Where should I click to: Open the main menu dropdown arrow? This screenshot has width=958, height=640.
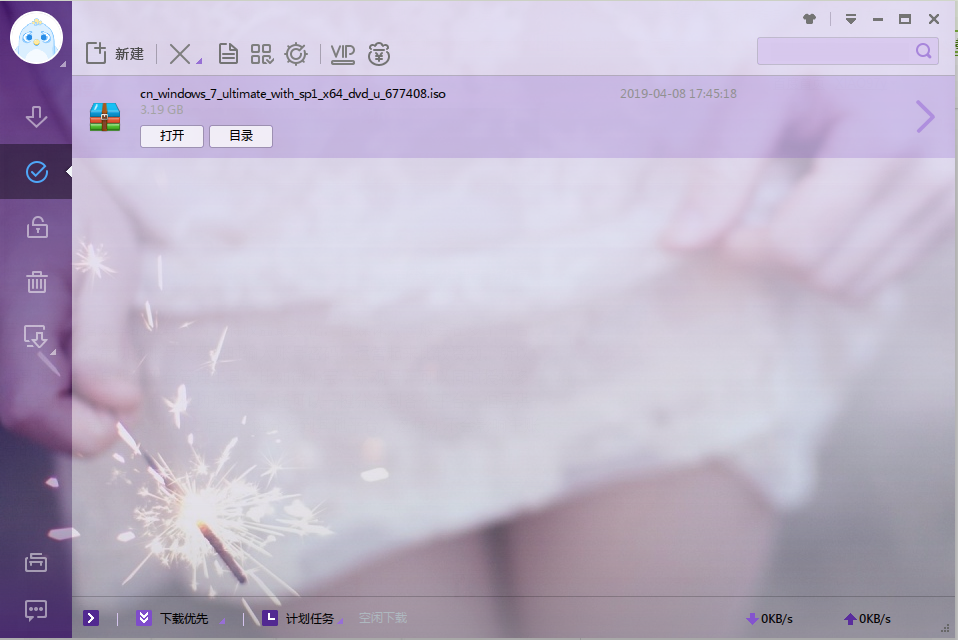pos(851,19)
